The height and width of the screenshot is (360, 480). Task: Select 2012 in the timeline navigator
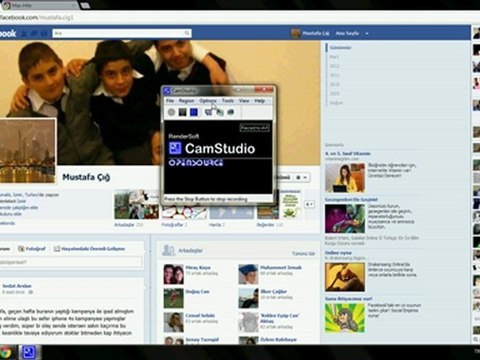tap(334, 66)
